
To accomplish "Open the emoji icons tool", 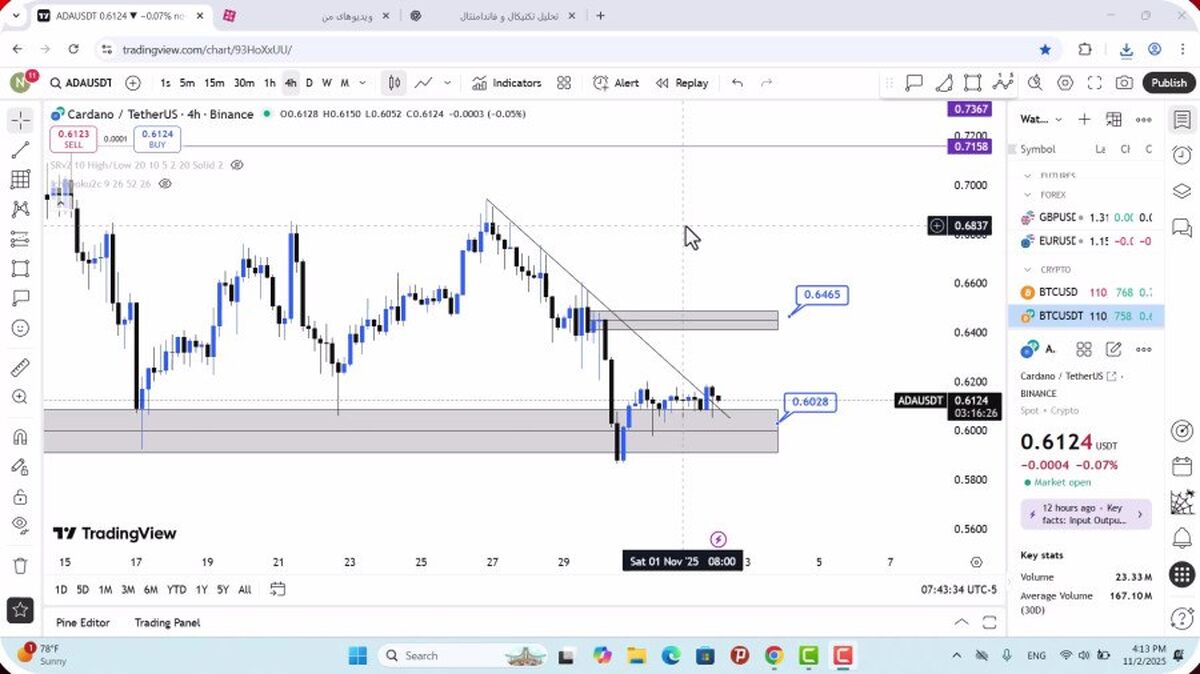I will click(20, 328).
